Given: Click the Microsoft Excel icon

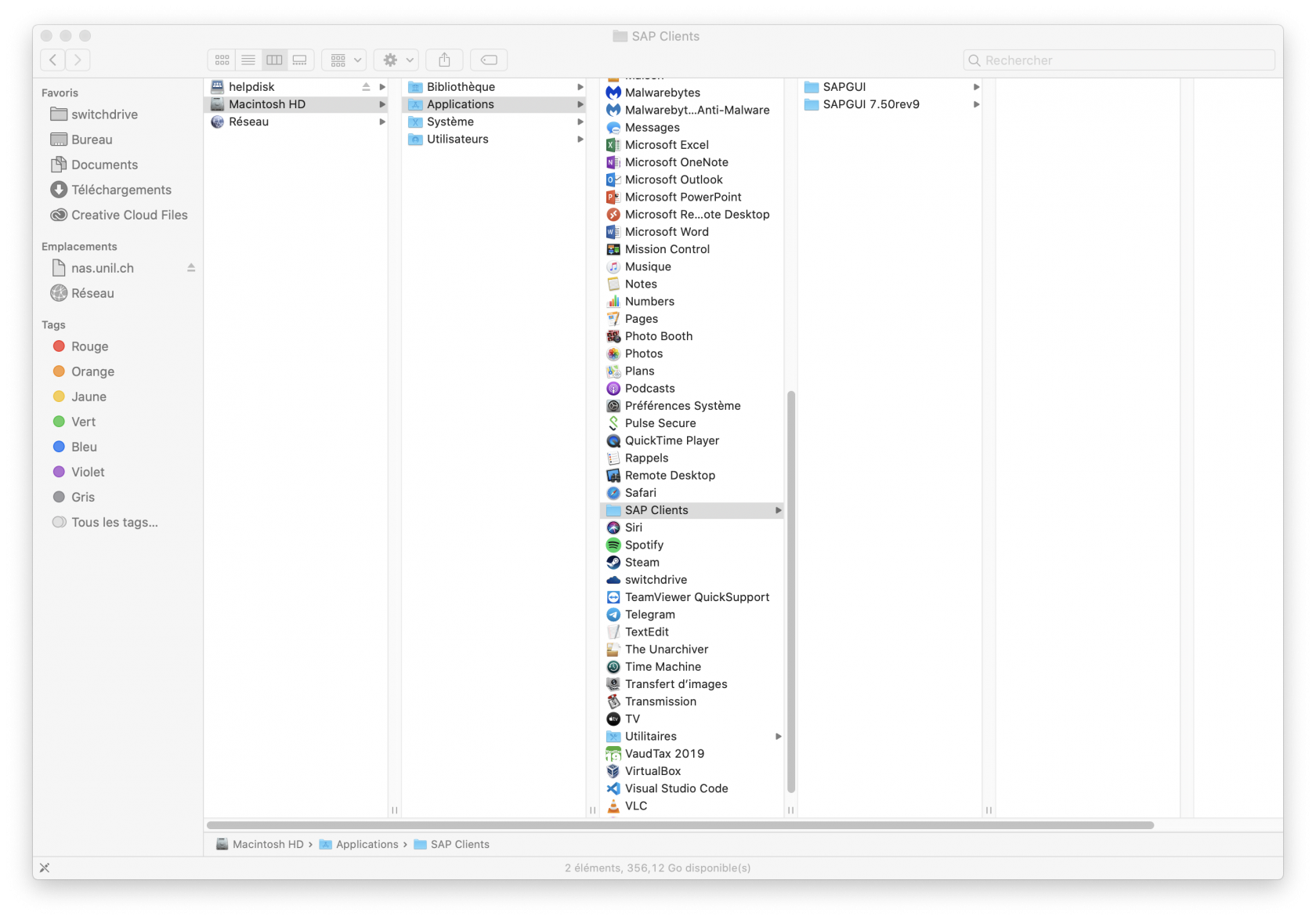Looking at the screenshot, I should tap(613, 145).
